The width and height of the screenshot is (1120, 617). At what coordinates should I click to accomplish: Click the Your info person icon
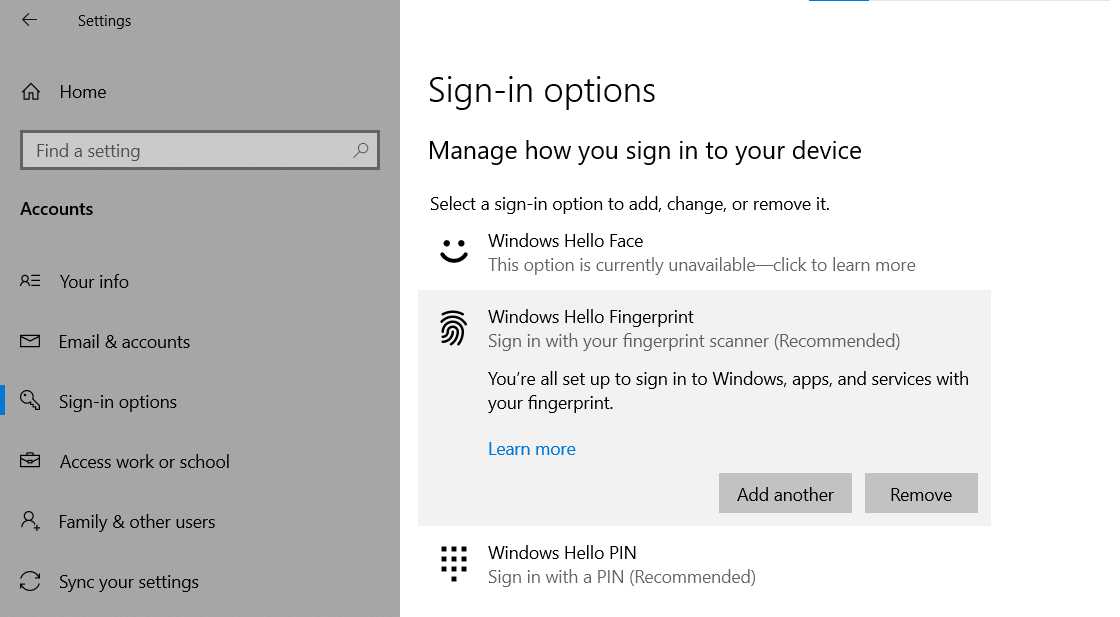pos(31,281)
